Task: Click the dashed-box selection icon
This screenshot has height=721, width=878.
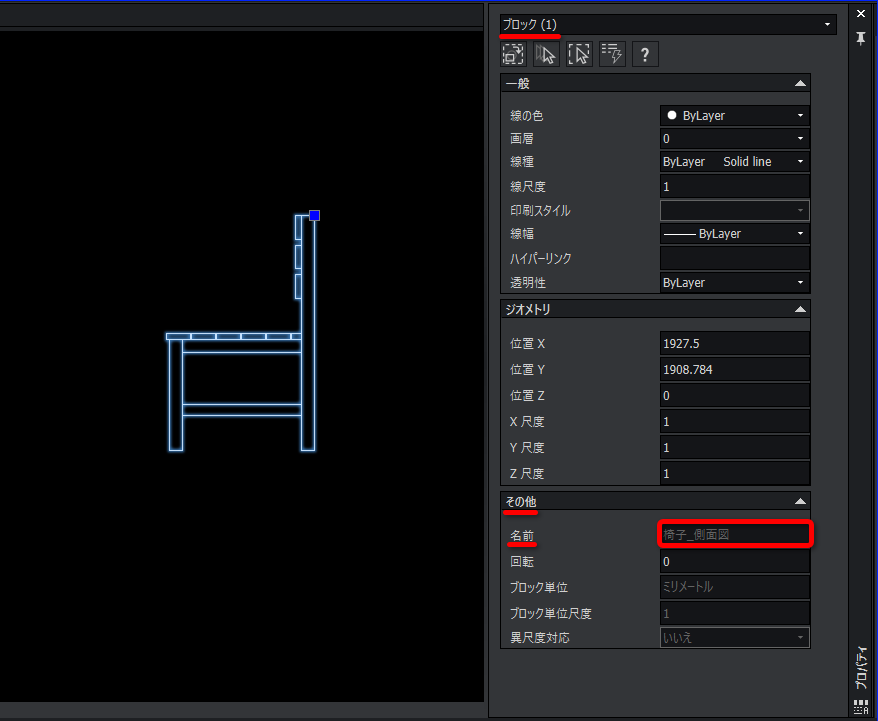Action: coord(579,55)
